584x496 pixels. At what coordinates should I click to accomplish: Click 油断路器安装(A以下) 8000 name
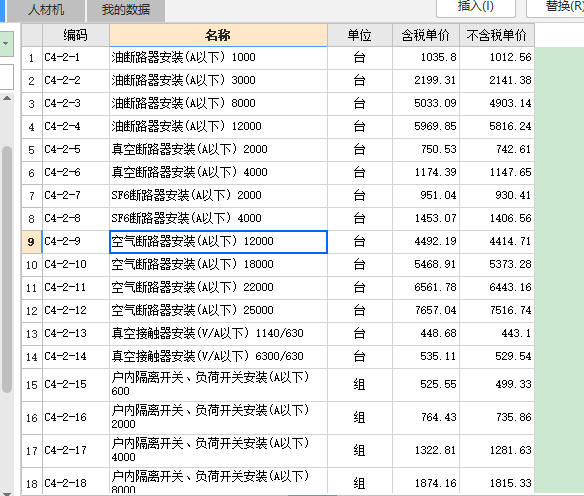click(218, 104)
